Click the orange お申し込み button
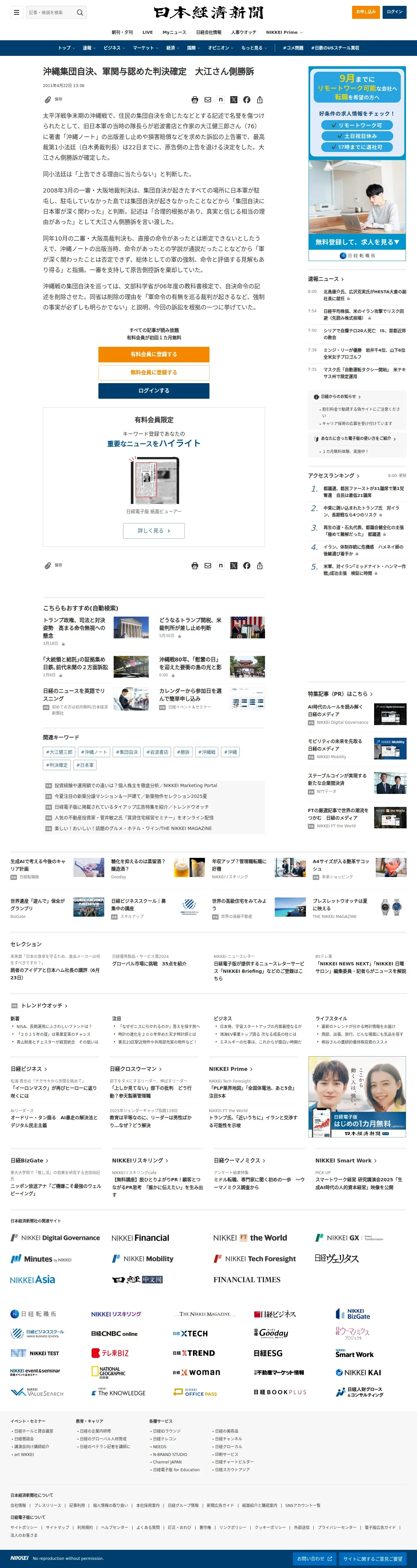This screenshot has height=1568, width=417. pos(366,12)
